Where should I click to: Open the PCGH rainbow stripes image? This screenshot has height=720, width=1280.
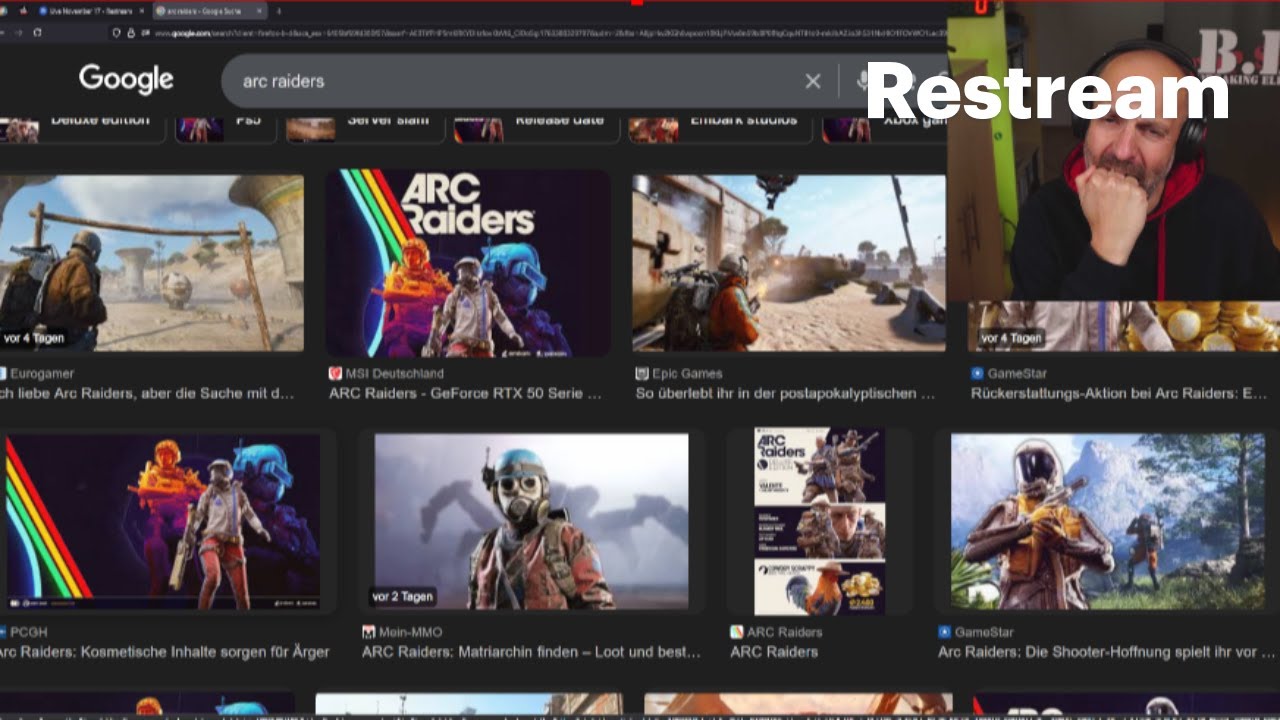162,521
